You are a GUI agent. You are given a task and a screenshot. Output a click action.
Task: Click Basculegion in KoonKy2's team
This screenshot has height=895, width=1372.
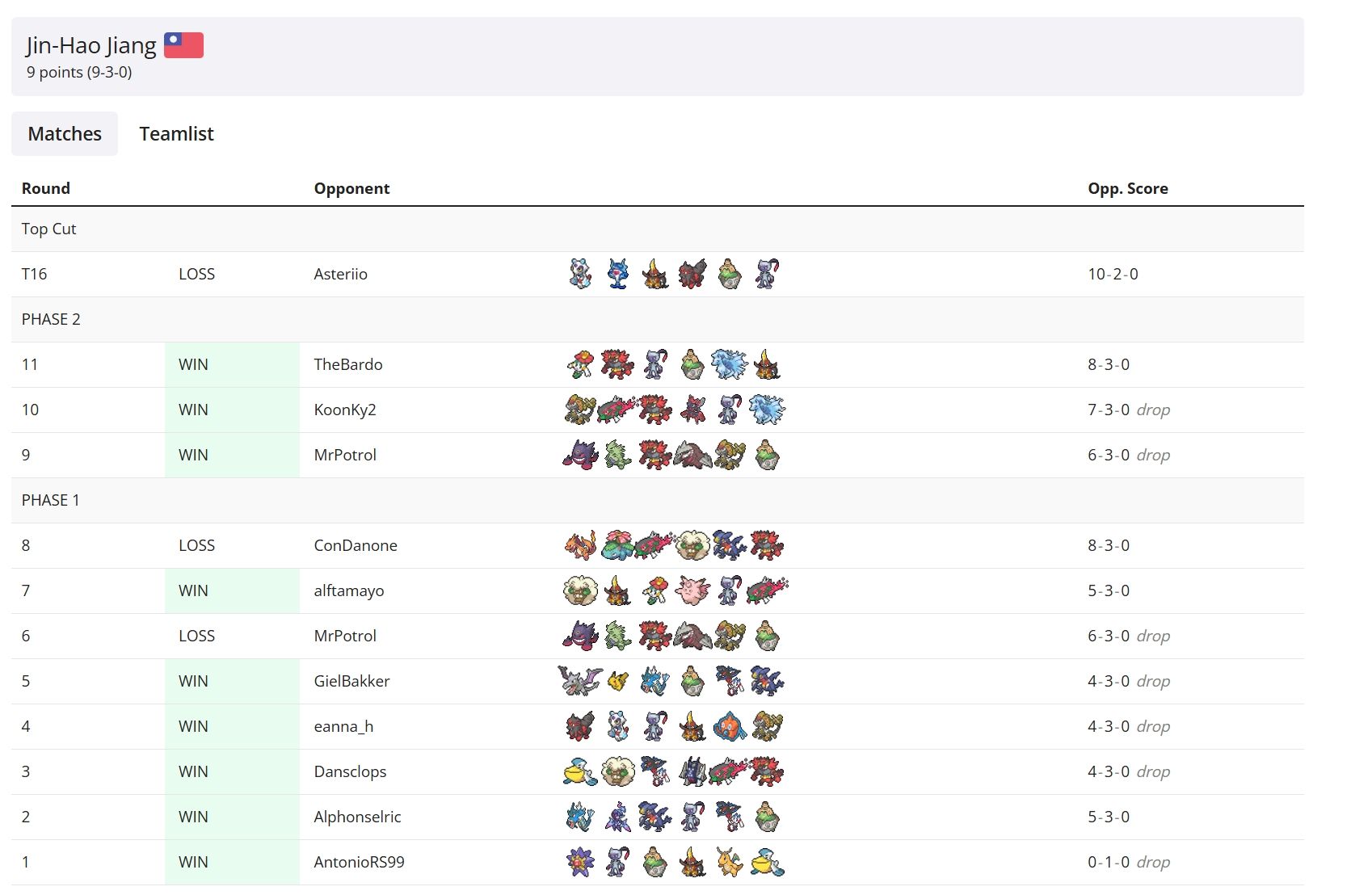[x=617, y=410]
